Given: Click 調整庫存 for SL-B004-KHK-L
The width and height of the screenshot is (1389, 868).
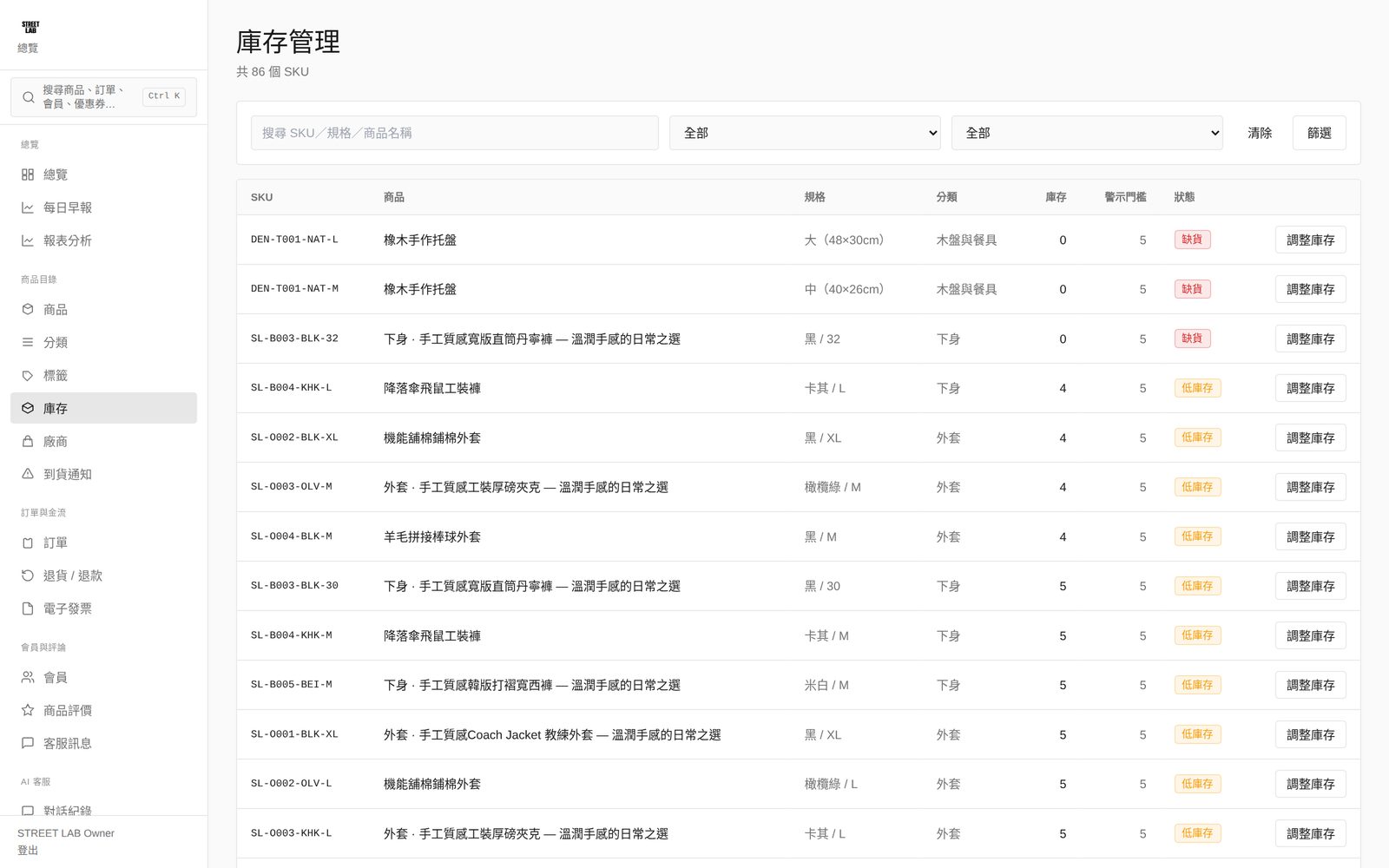Looking at the screenshot, I should (1310, 388).
